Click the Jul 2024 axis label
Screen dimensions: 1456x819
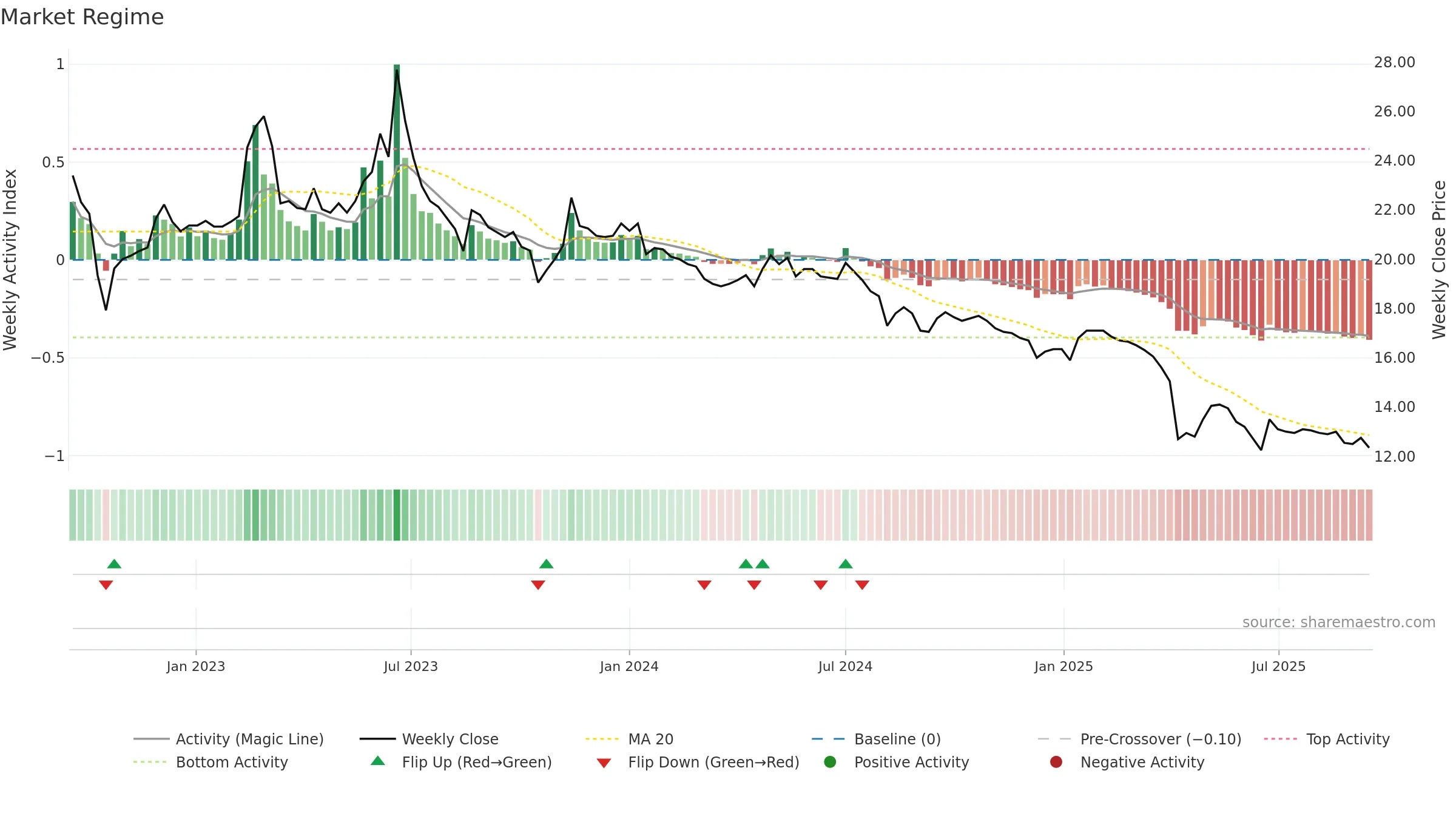pyautogui.click(x=845, y=666)
